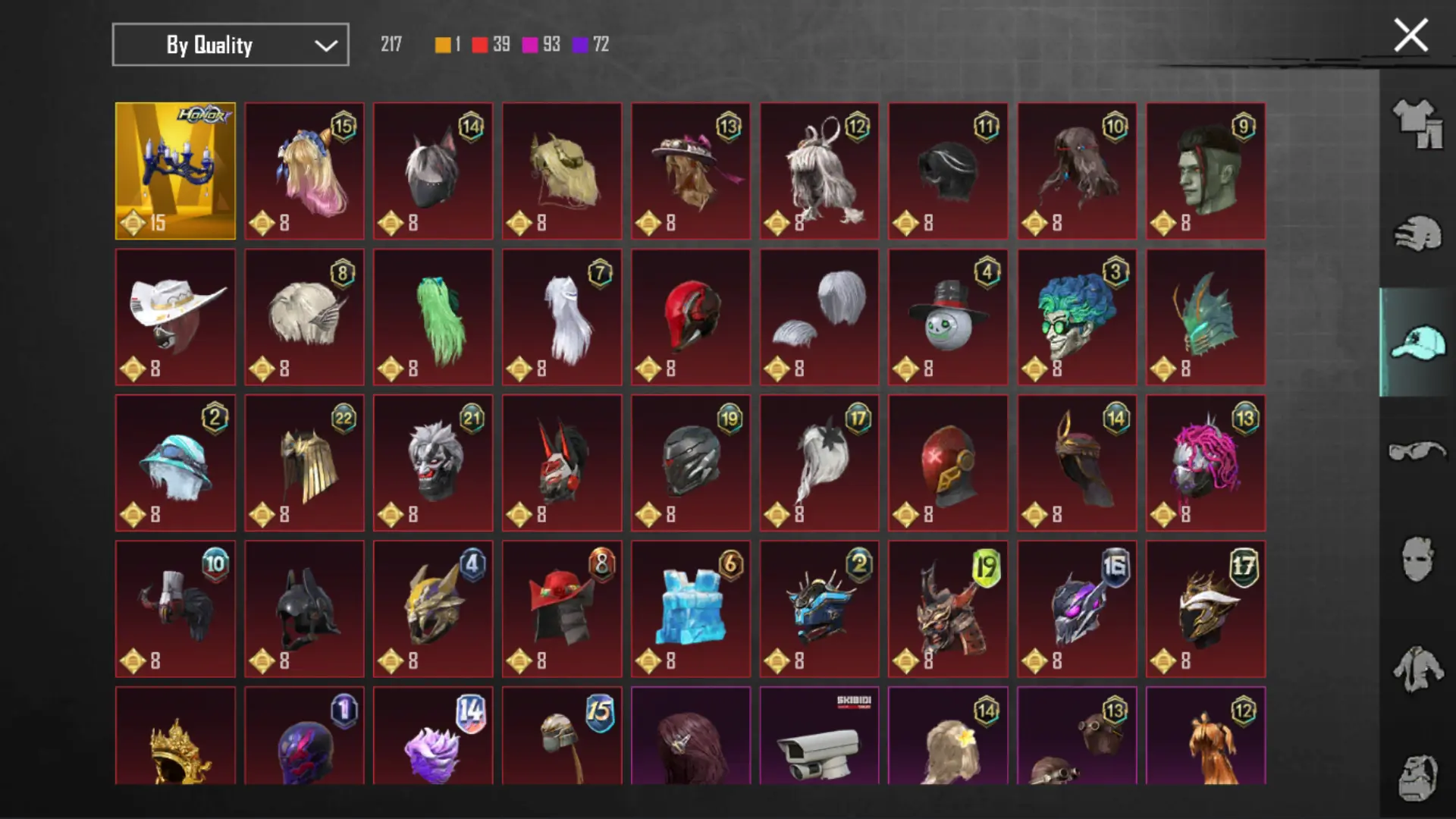Close the inventory screen with X
Viewport: 1456px width, 819px height.
pyautogui.click(x=1410, y=35)
